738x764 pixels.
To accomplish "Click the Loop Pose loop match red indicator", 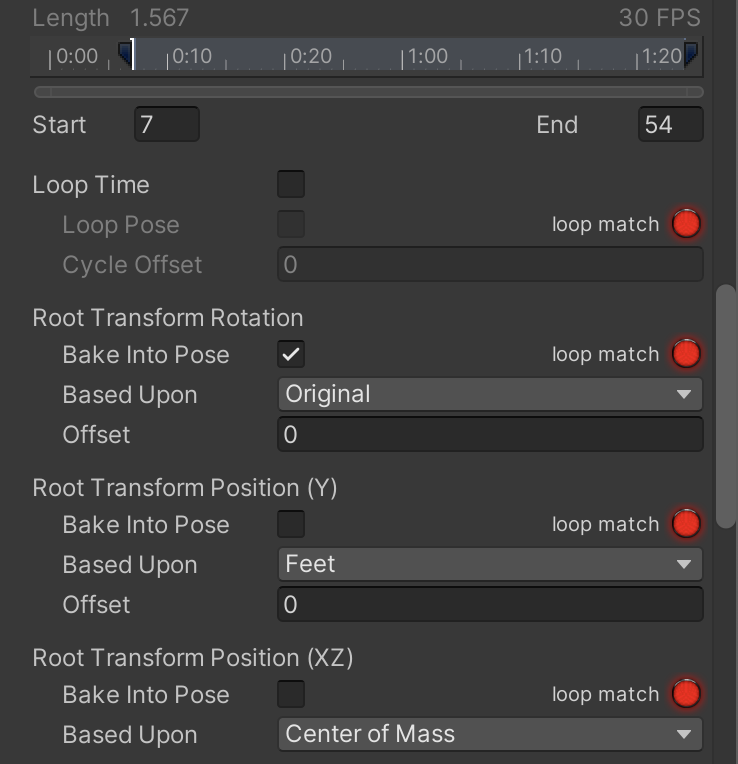I will point(686,224).
